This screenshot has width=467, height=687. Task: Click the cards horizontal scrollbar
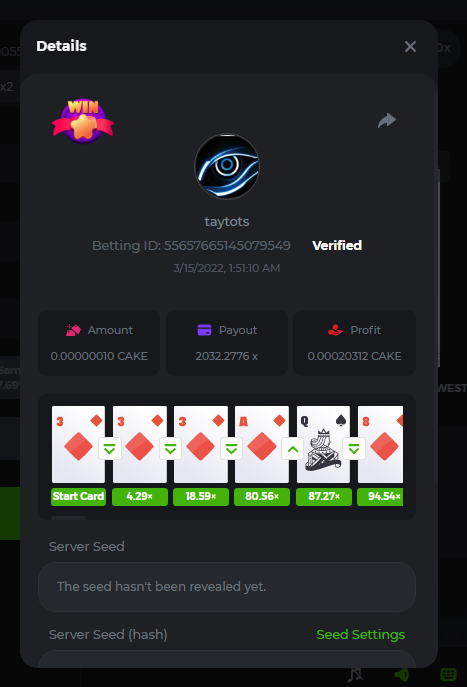click(x=68, y=518)
